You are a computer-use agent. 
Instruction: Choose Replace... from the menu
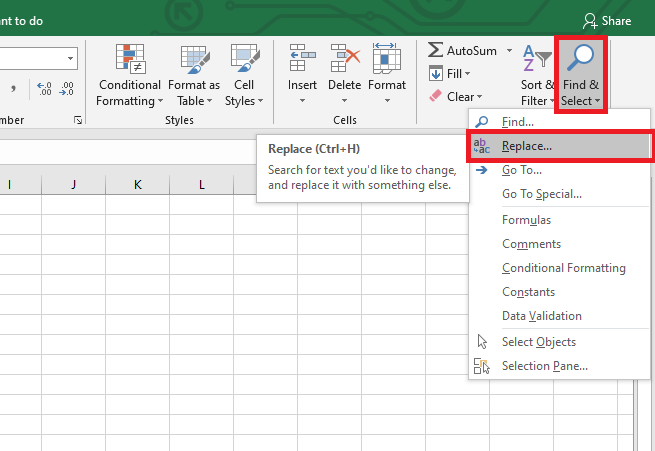(x=526, y=146)
